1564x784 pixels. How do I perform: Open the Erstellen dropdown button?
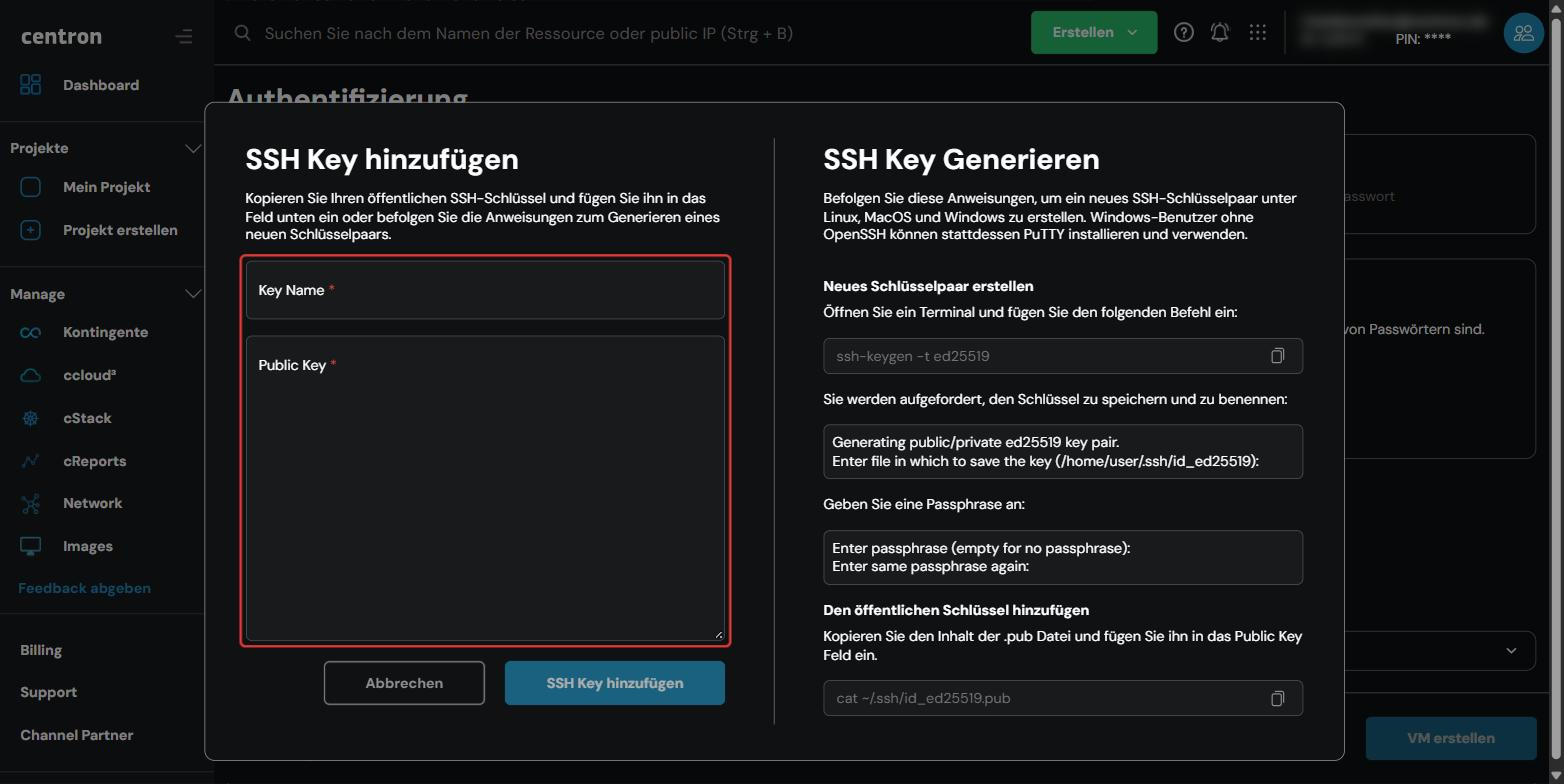[x=1094, y=32]
